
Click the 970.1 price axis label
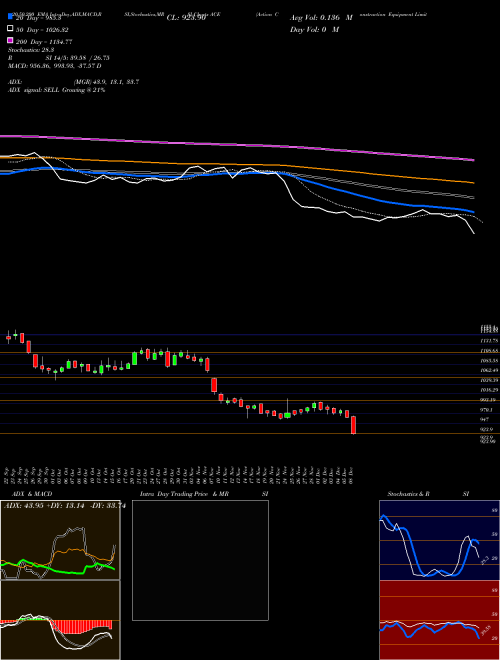point(486,410)
